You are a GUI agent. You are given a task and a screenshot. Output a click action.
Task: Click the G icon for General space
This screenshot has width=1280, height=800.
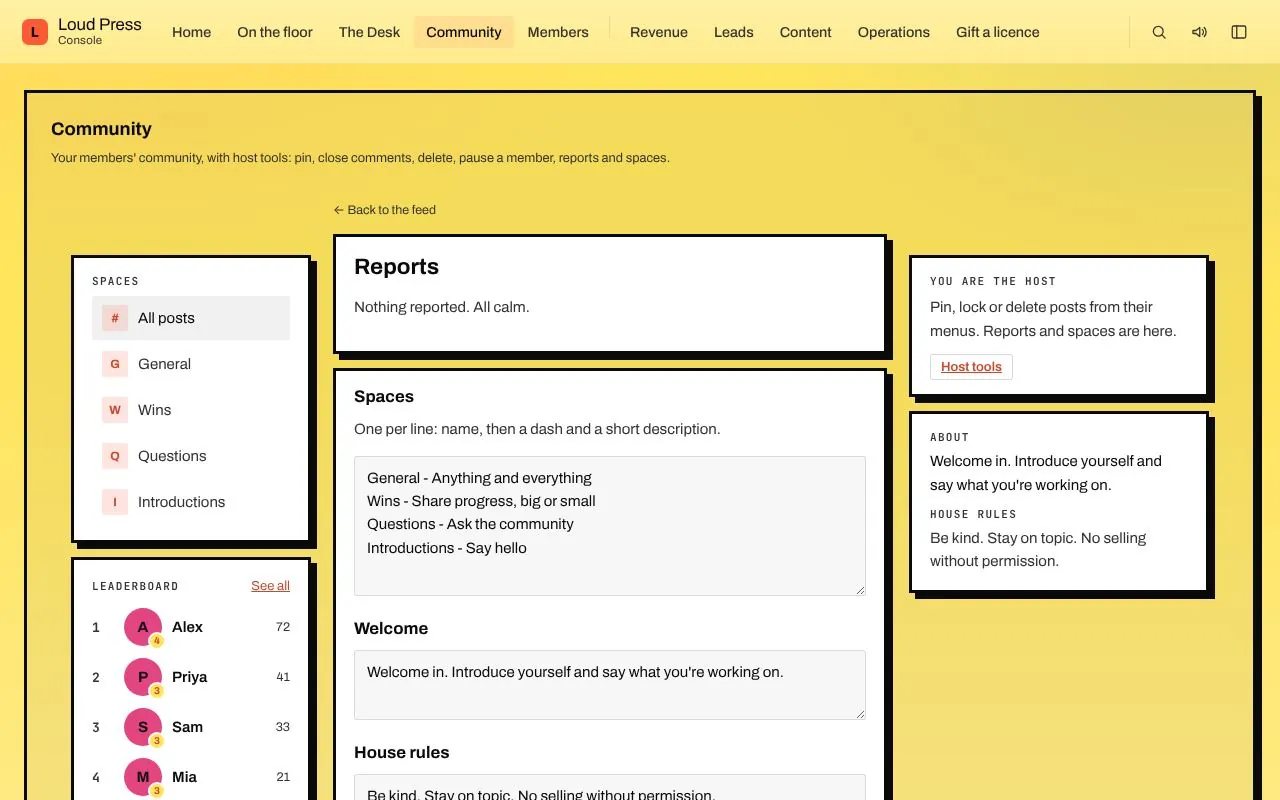tap(115, 364)
